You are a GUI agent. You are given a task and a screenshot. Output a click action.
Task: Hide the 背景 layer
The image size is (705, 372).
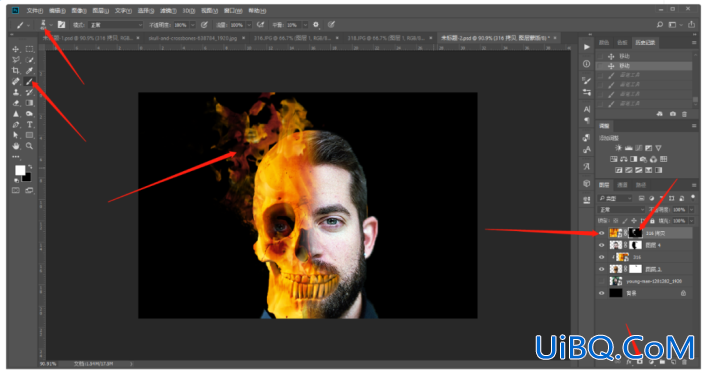(x=602, y=293)
